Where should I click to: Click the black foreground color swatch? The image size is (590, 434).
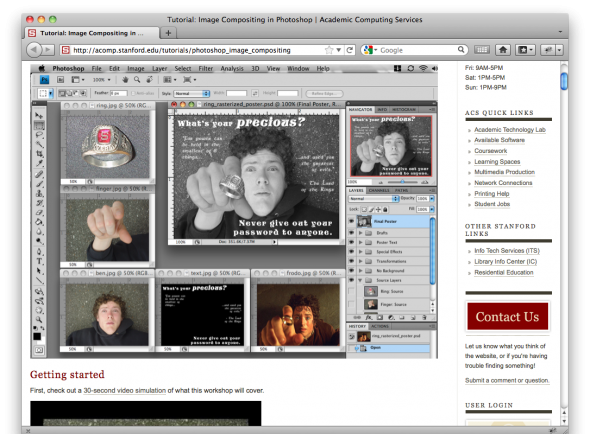point(37,336)
